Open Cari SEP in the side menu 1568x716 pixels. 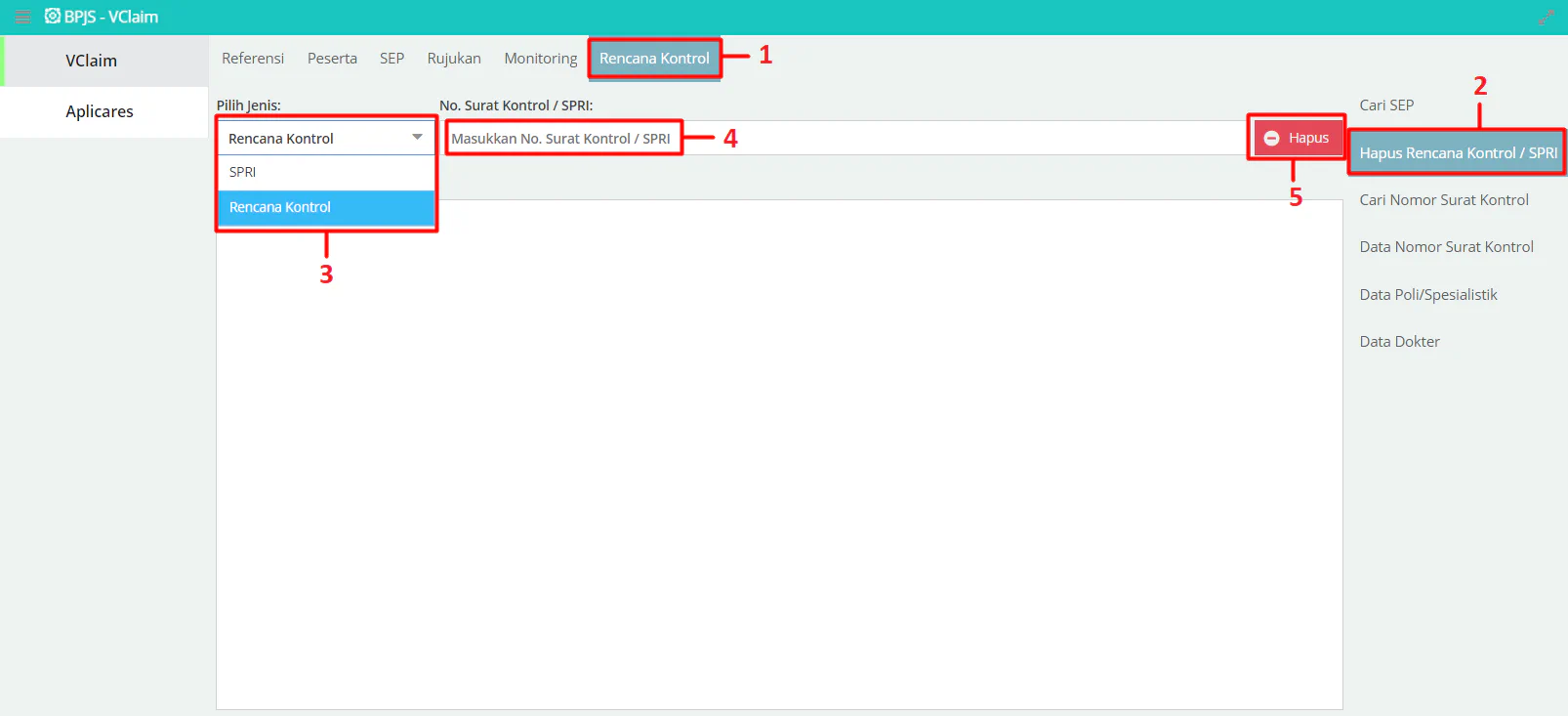point(1386,105)
